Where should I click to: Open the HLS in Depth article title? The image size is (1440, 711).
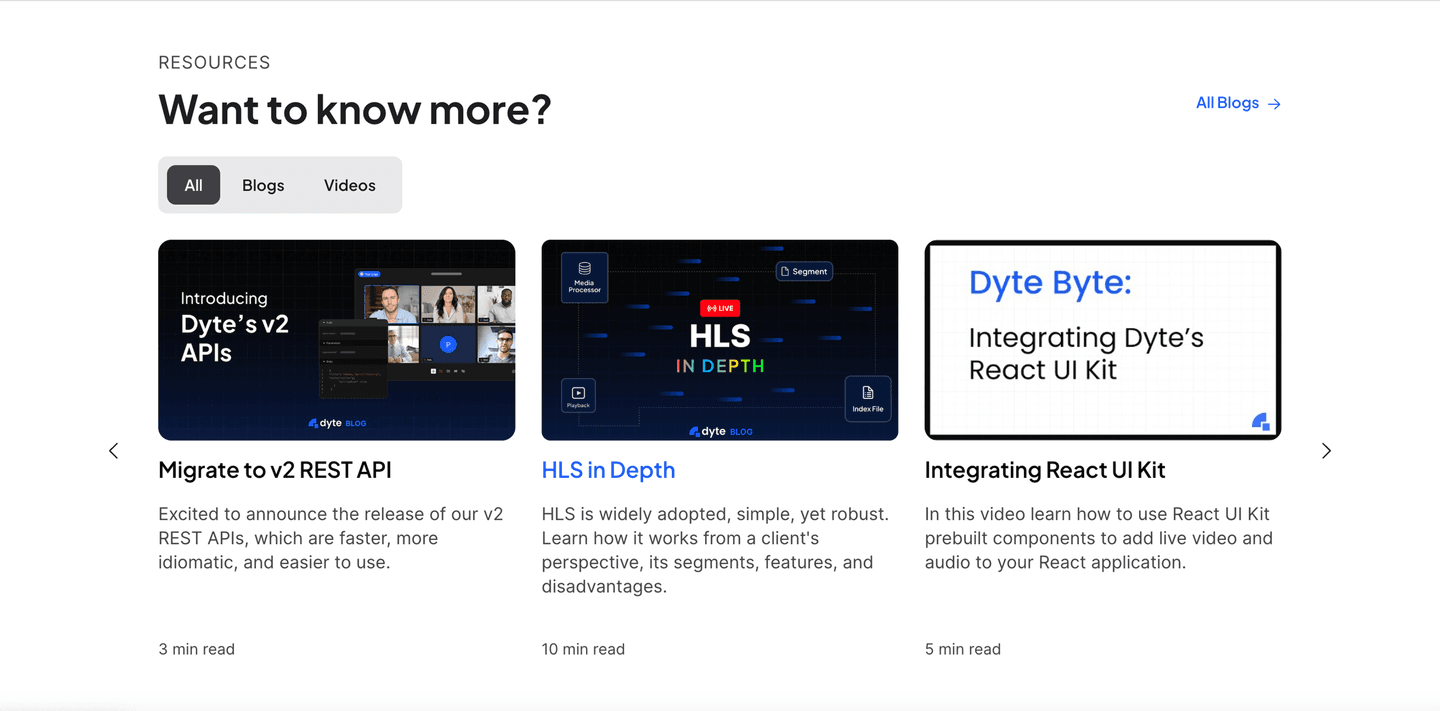(608, 470)
